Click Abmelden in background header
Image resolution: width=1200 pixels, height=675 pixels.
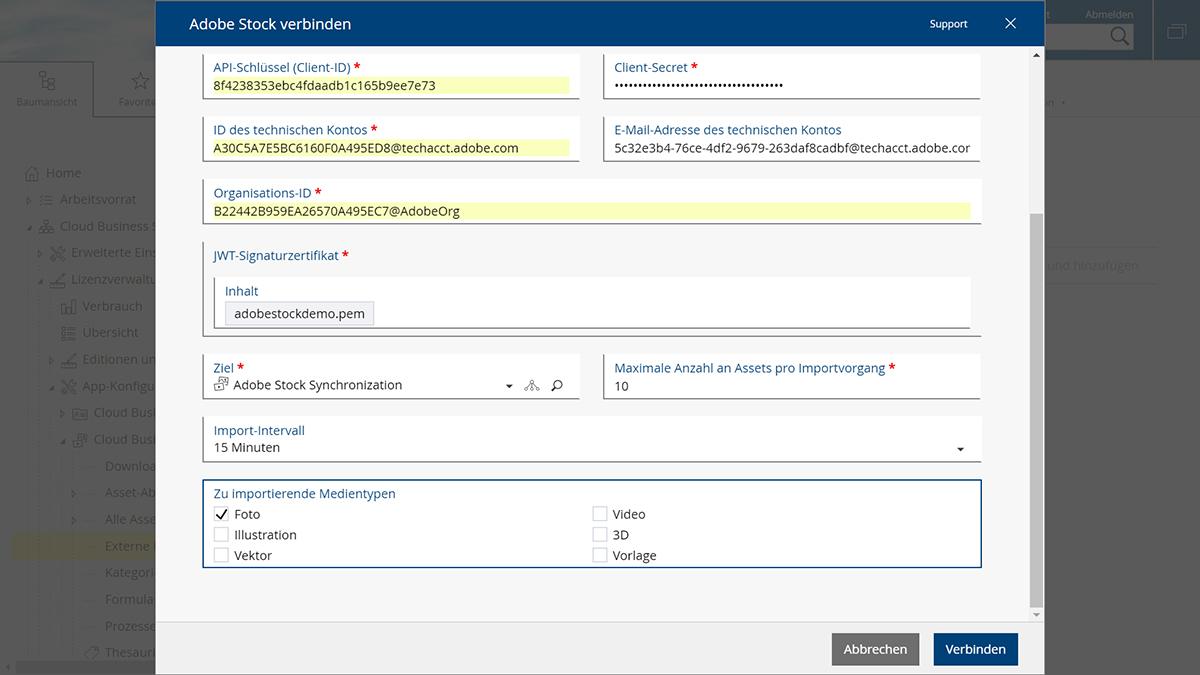pos(1109,14)
